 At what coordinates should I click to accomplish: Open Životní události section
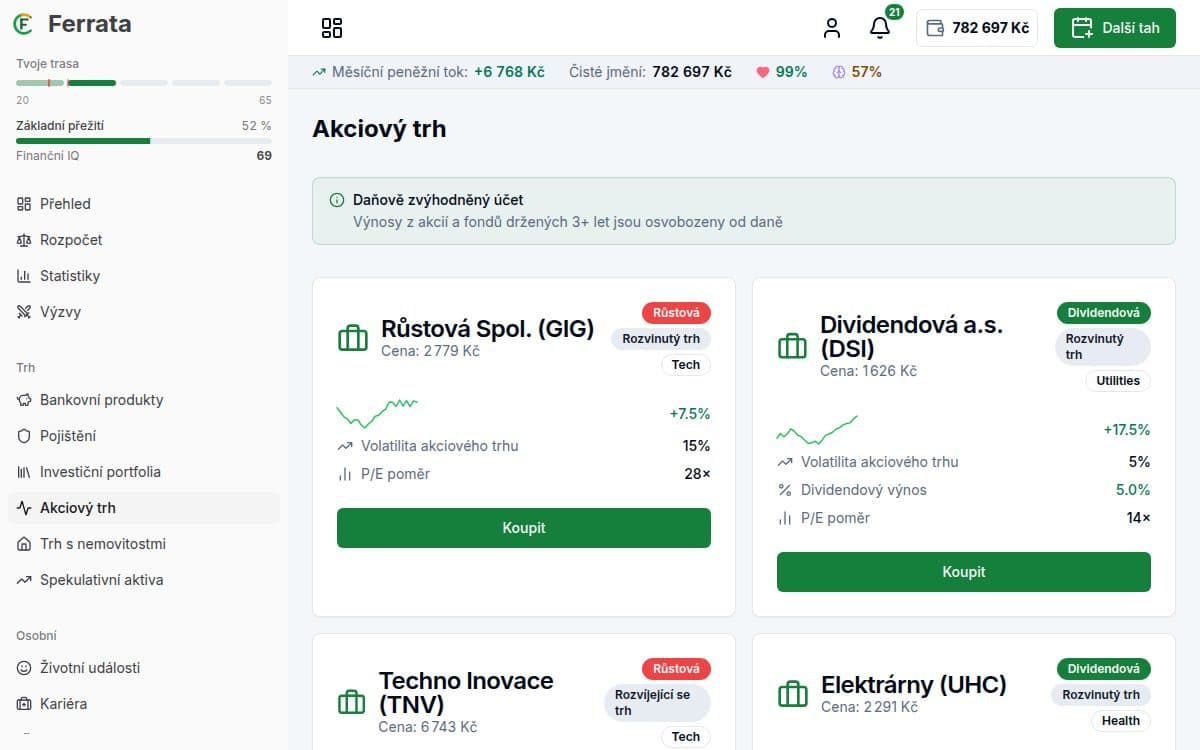144,668
